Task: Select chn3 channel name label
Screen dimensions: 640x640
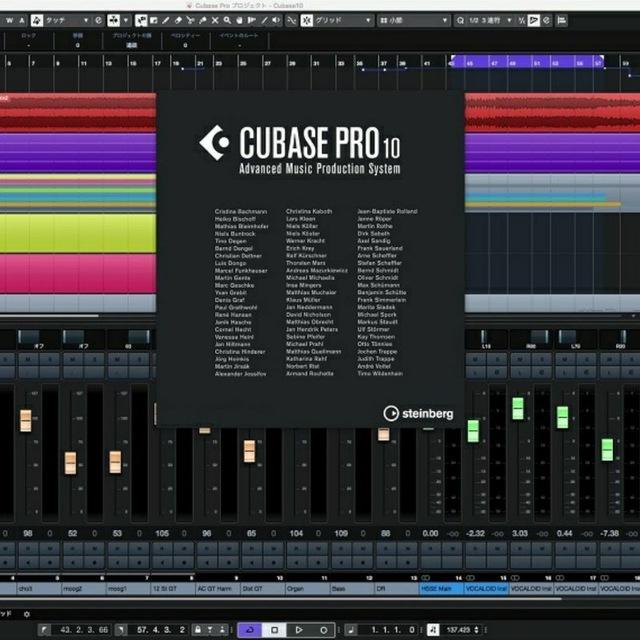Action: (x=38, y=589)
